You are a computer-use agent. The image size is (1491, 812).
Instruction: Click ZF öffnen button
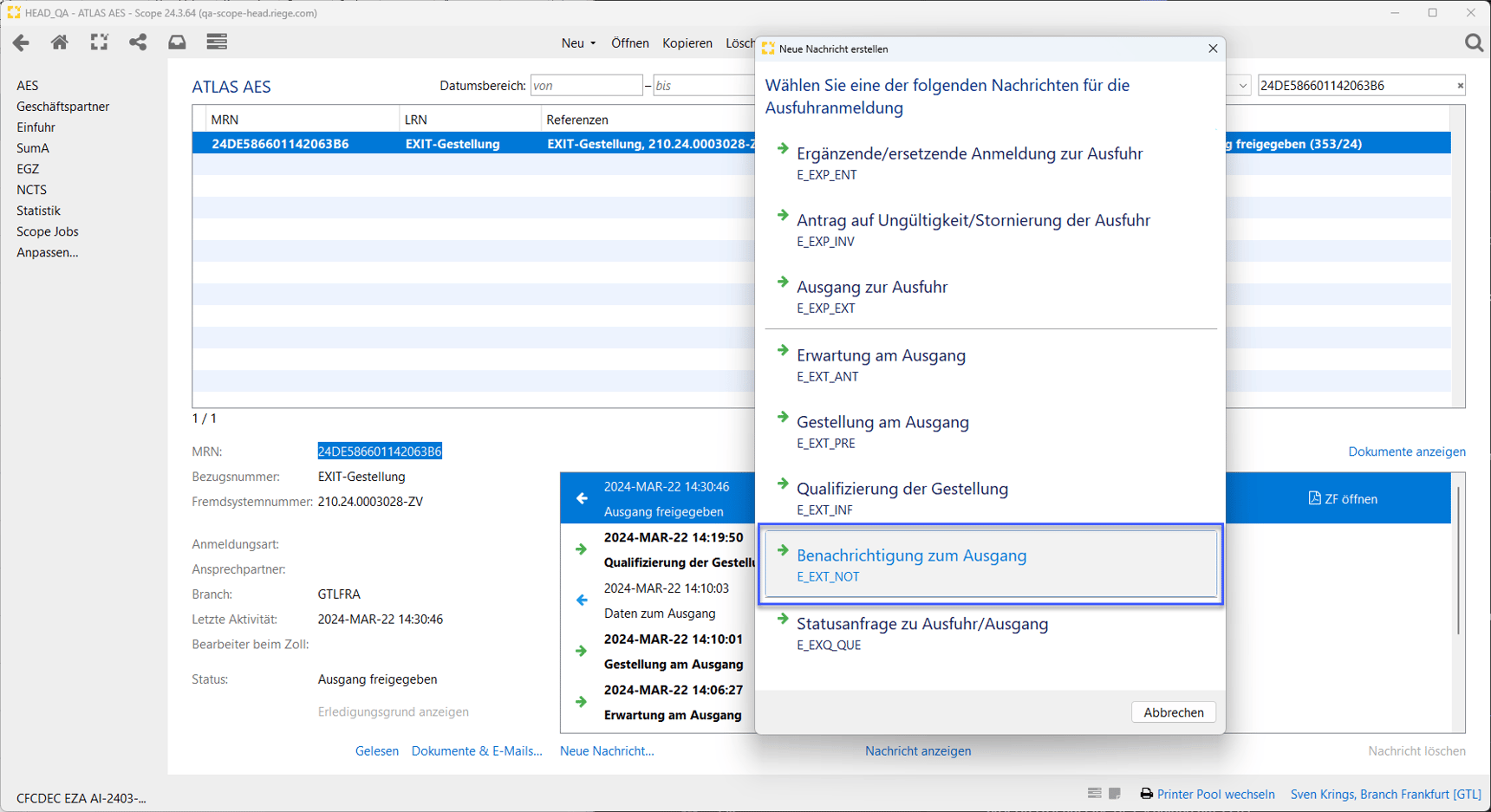pos(1342,498)
